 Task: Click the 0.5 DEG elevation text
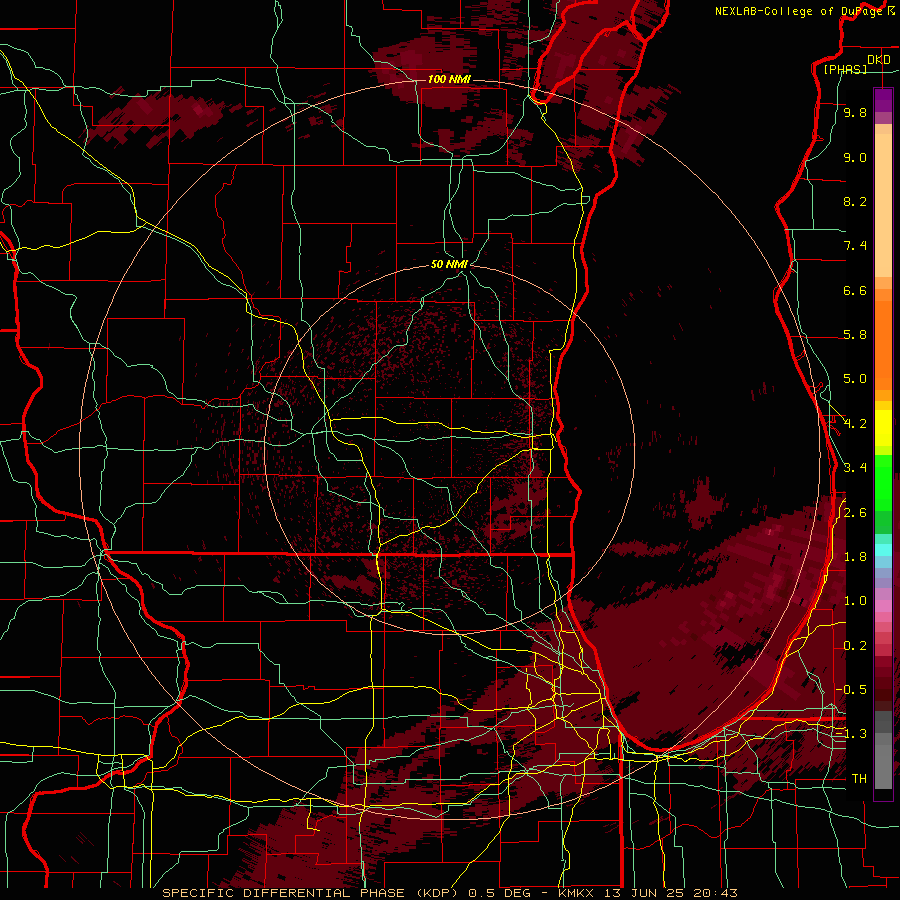[x=501, y=893]
